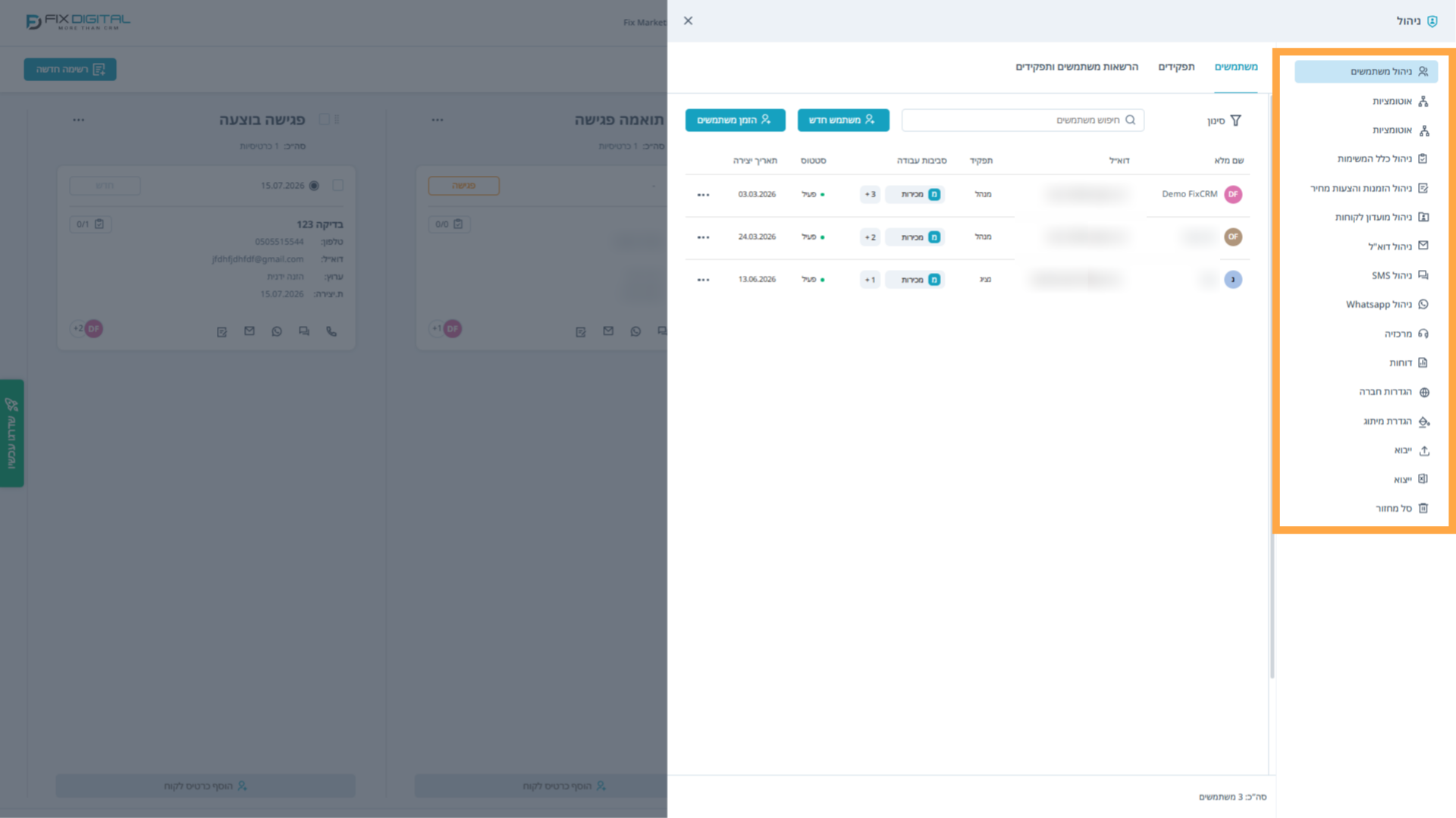Screen dimensions: 1456x818
Task: Tick the 'פגישה בוצעה' column checkbox in background board
Action: pyautogui.click(x=325, y=119)
